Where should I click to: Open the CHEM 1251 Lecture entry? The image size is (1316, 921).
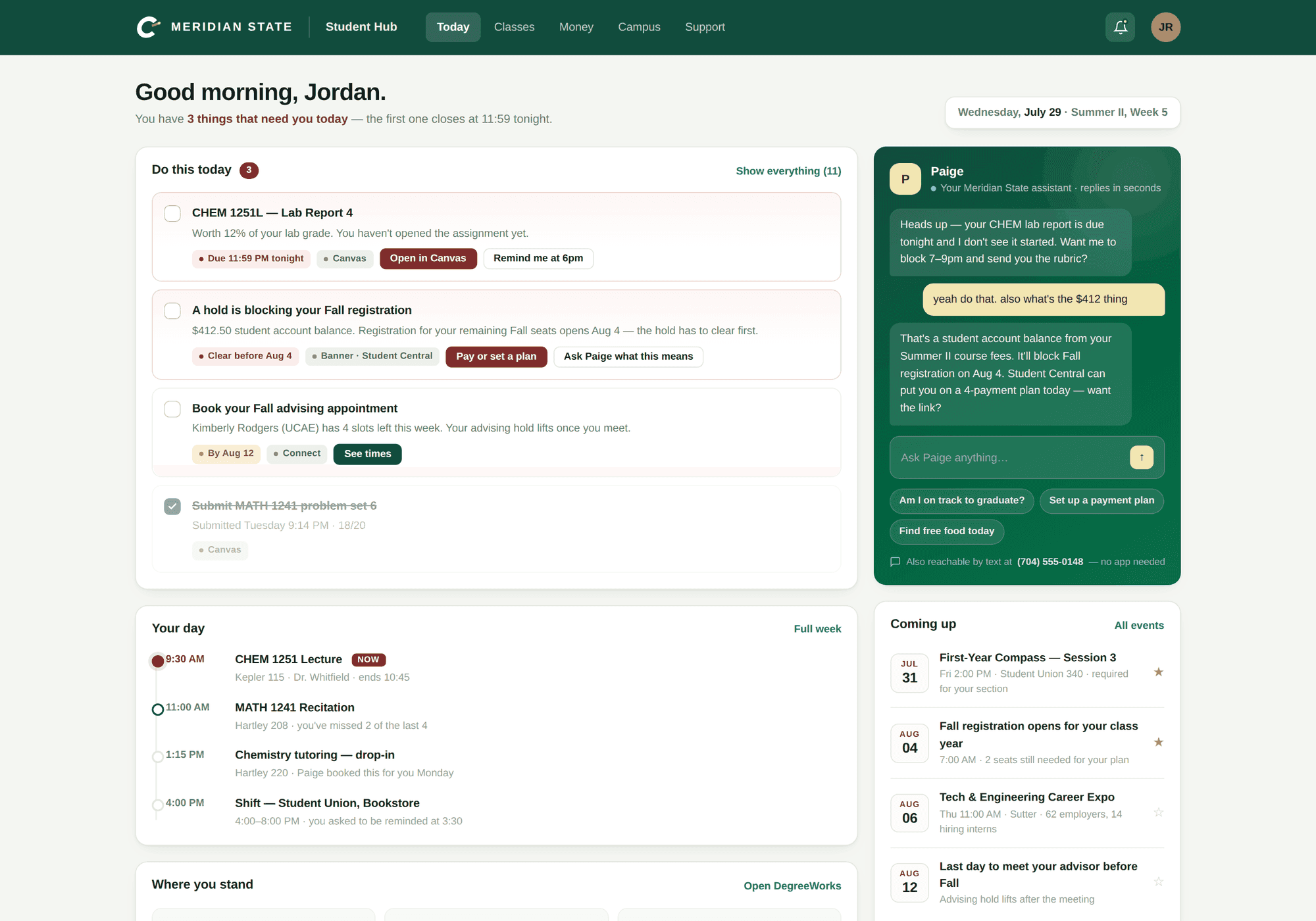point(288,660)
